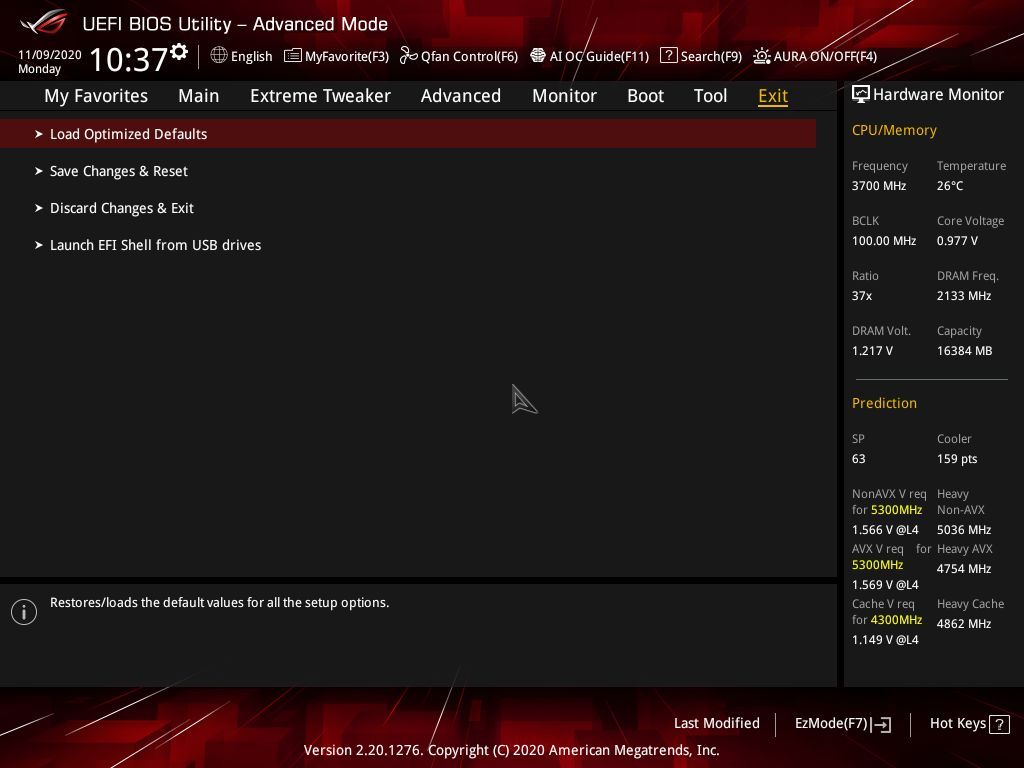Screen dimensions: 1024x768
Task: Click AURA ON/OFF(F4) label
Action: (825, 57)
